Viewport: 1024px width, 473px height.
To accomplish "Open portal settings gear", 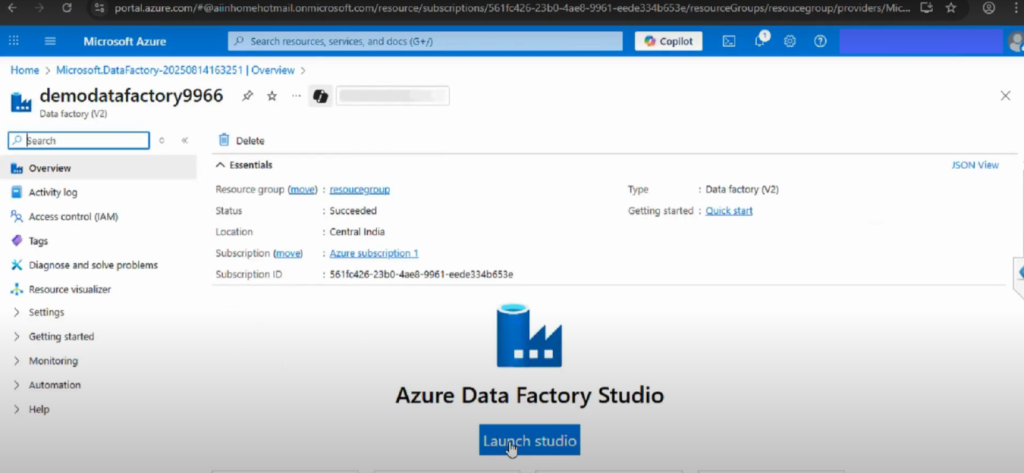I will 790,41.
